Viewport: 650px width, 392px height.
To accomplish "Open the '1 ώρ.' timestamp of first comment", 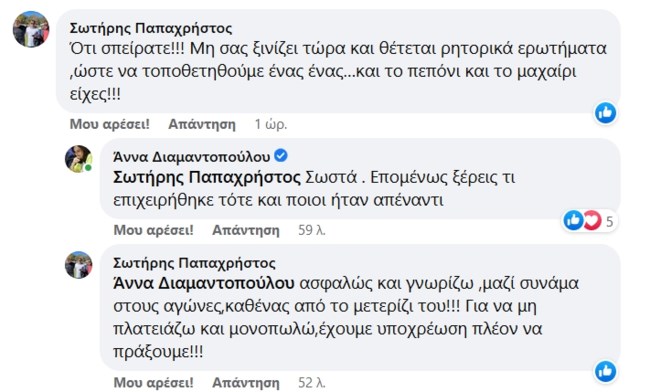I will [271, 124].
